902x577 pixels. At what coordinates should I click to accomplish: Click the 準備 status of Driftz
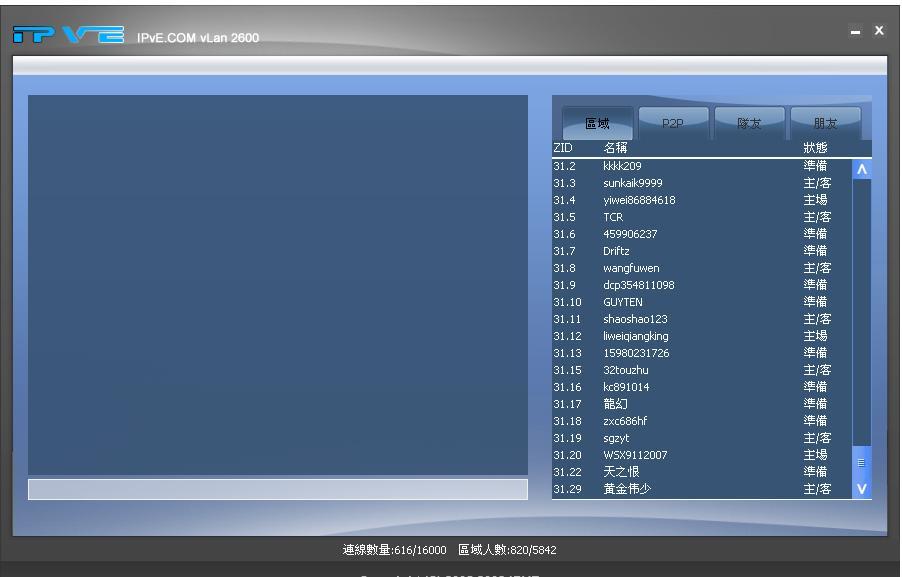tap(815, 251)
